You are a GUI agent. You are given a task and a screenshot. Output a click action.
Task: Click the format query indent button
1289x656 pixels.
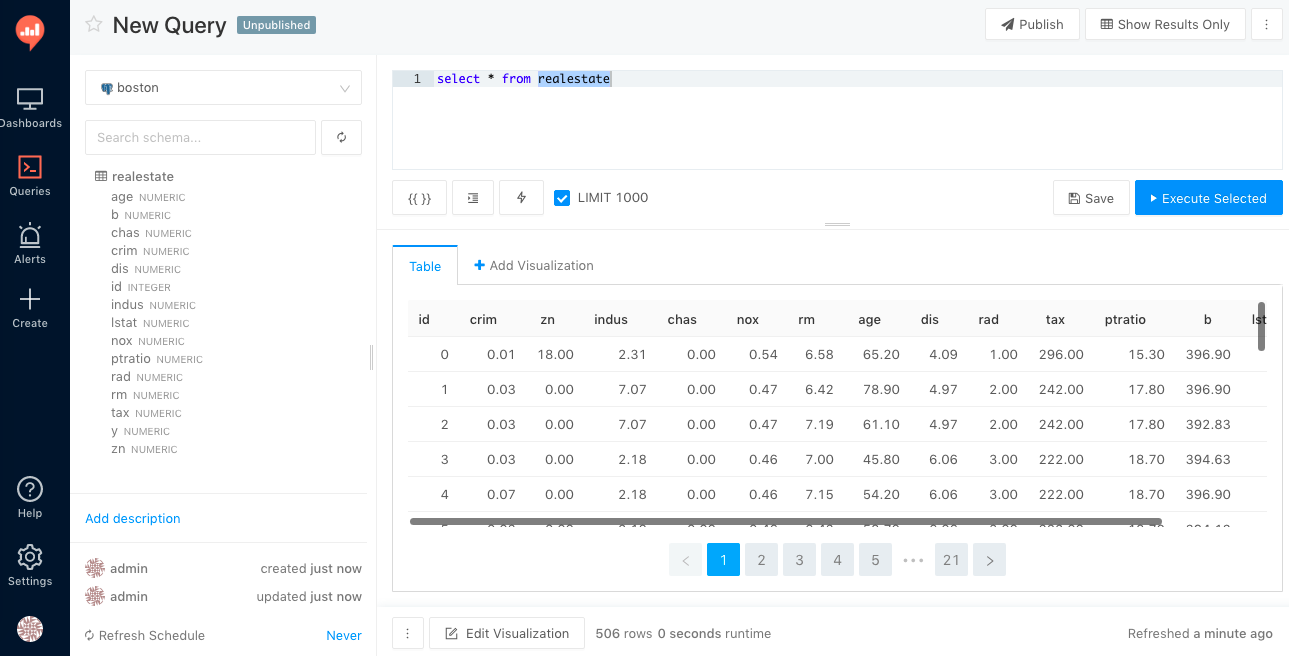point(473,198)
